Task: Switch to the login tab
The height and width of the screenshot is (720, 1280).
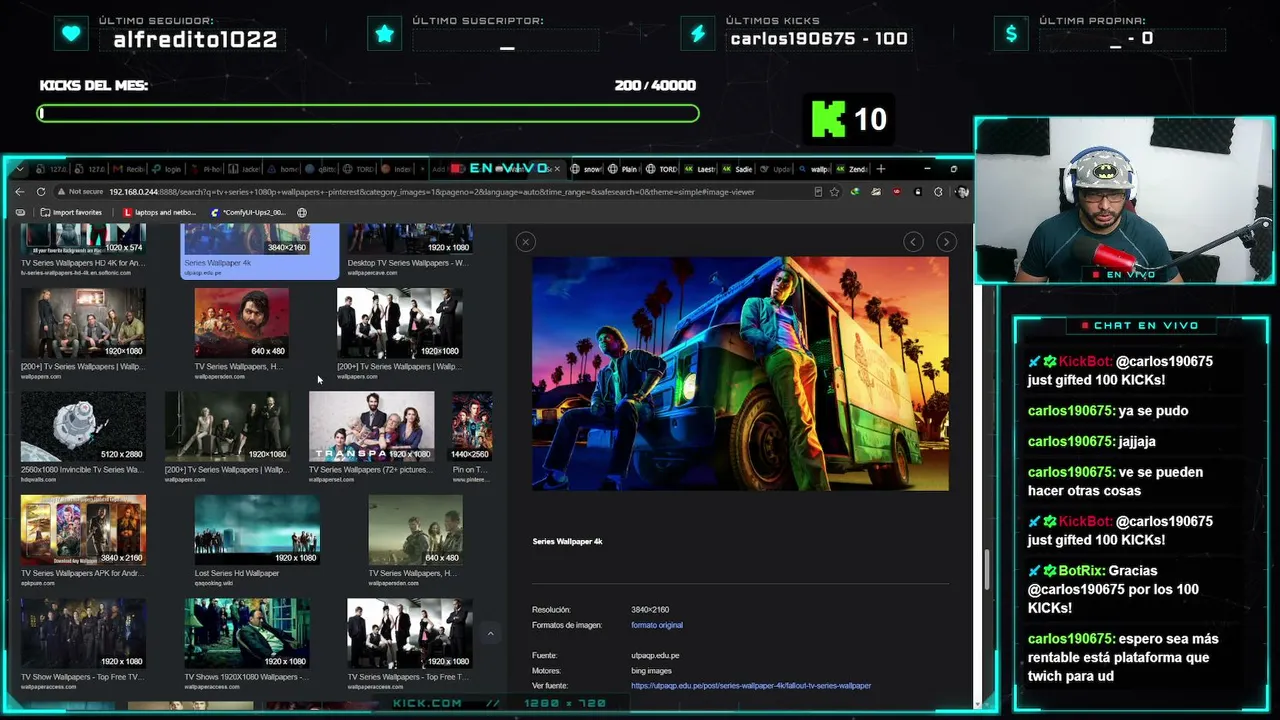Action: point(166,169)
